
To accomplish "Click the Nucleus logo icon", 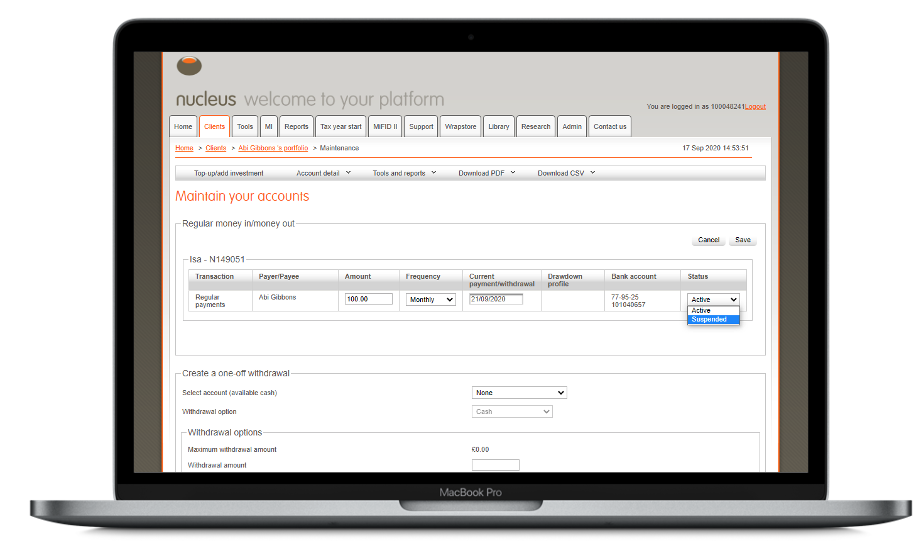I will 189,65.
